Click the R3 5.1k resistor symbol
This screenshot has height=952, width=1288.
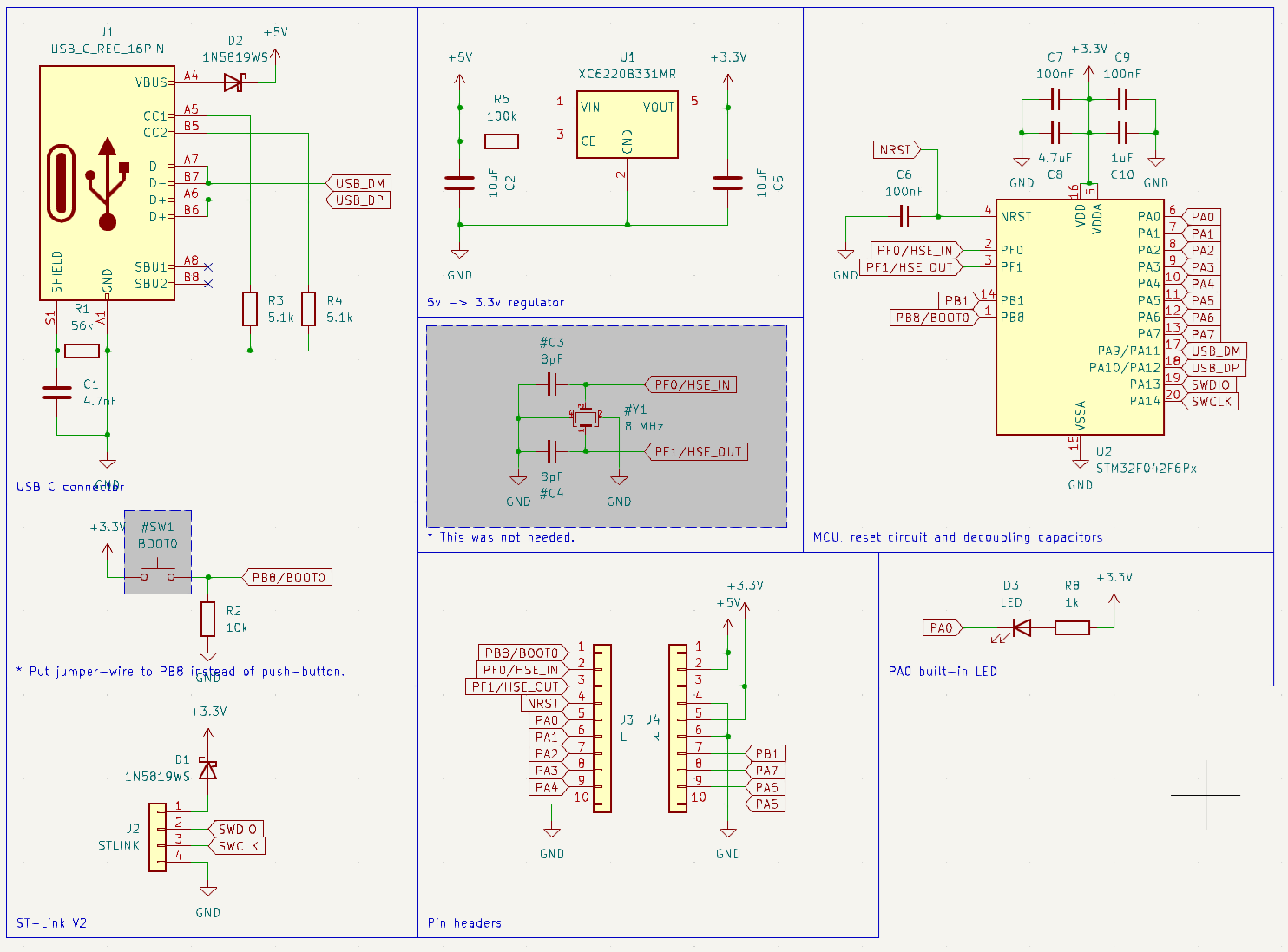tap(250, 309)
